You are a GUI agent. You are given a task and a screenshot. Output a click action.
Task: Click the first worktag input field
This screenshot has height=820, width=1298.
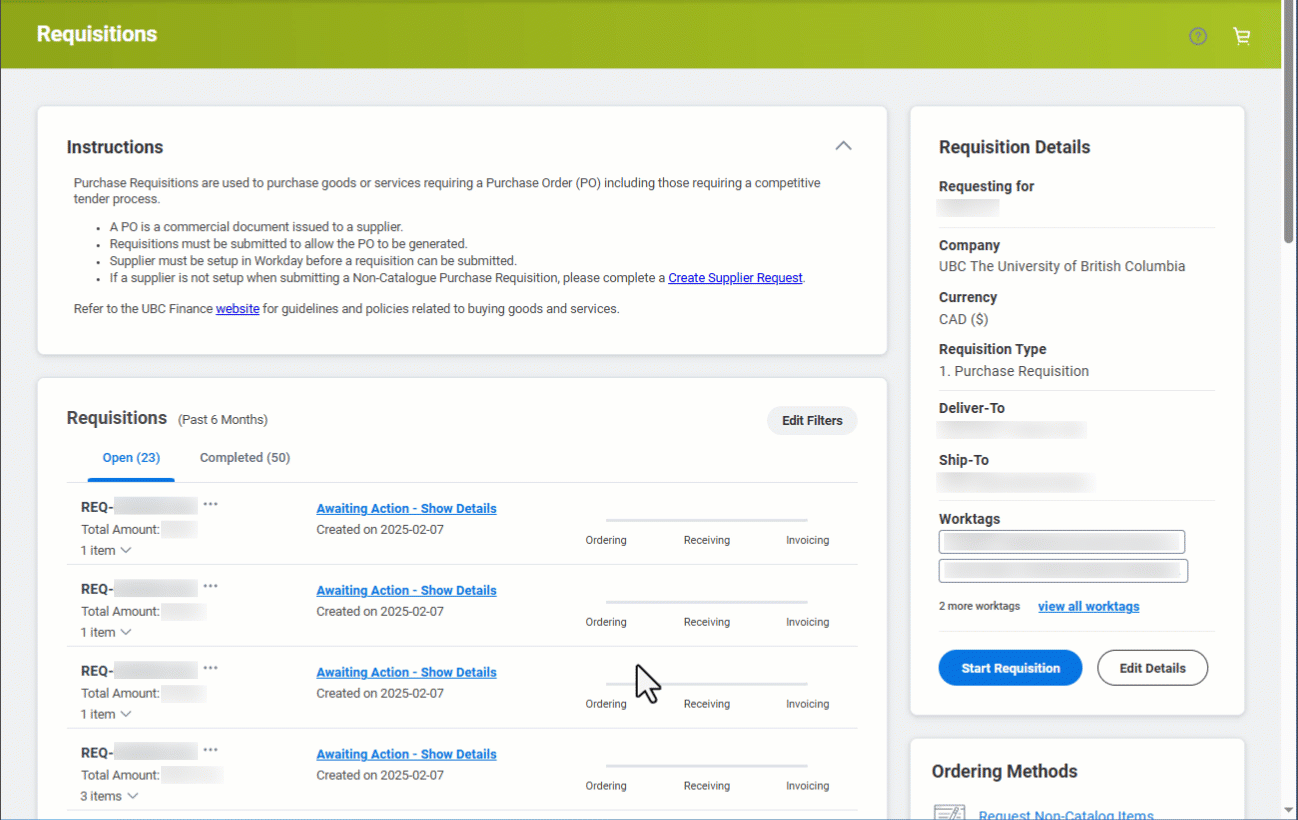[x=1061, y=542]
